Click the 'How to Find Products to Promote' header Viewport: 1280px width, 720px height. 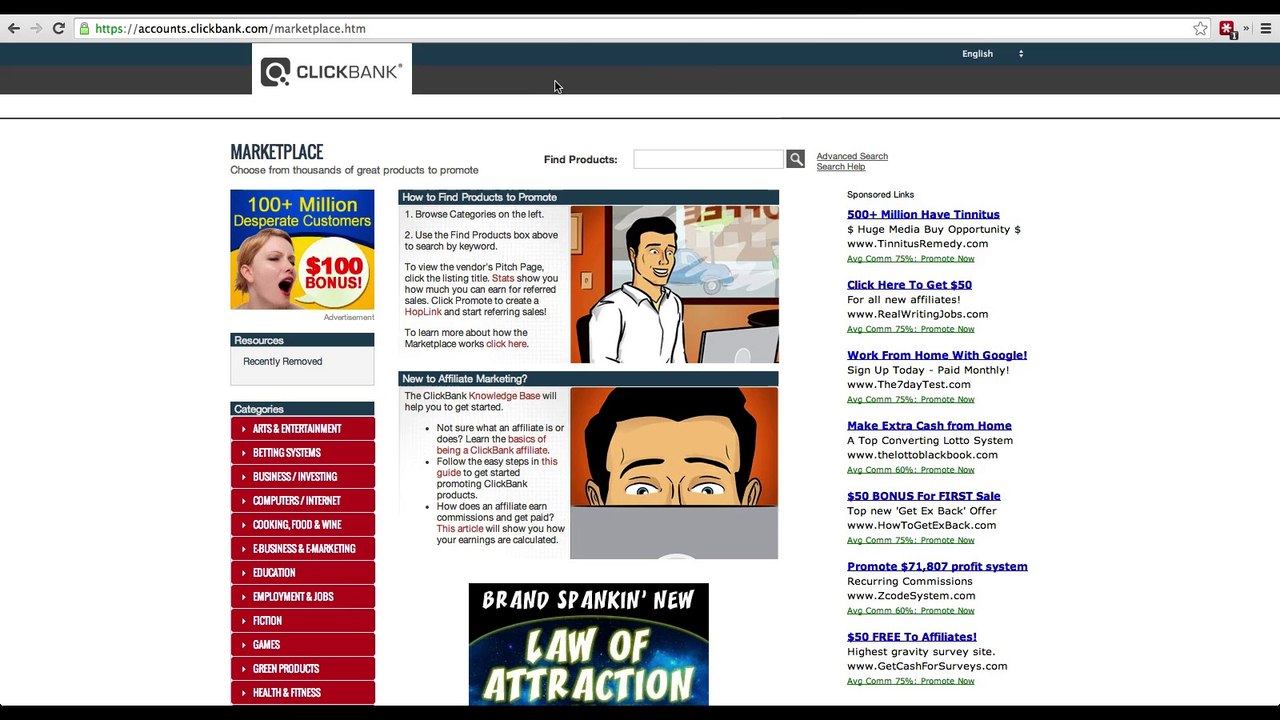[588, 197]
